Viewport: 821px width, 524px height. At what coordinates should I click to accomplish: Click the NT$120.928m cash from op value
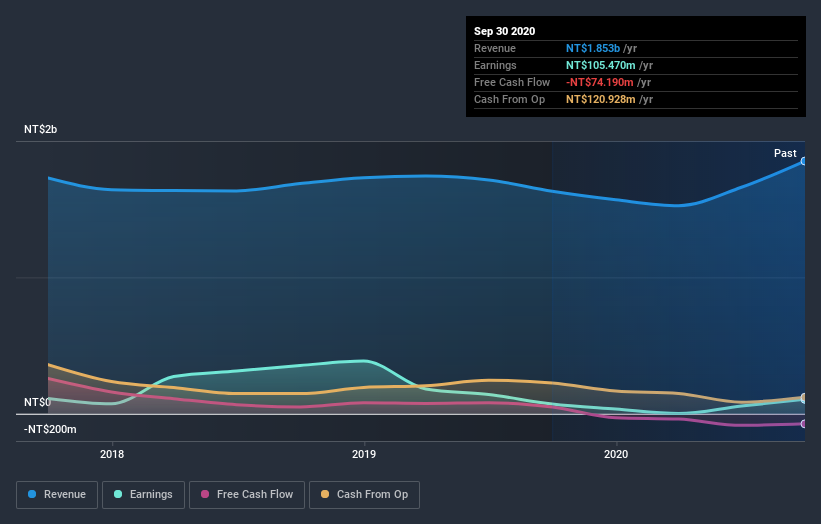click(601, 99)
